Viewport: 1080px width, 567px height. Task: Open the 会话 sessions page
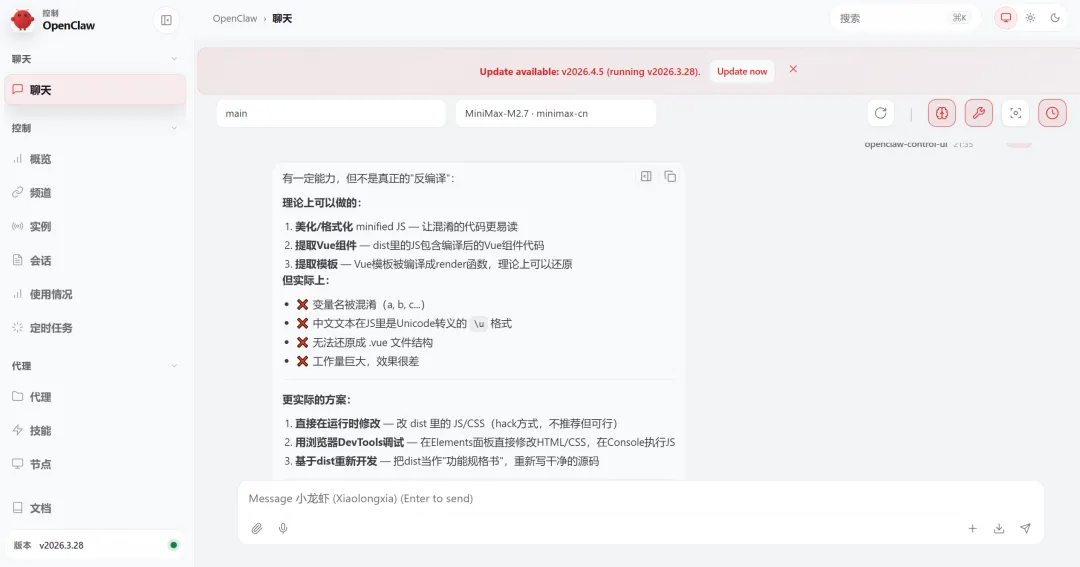tap(95, 260)
